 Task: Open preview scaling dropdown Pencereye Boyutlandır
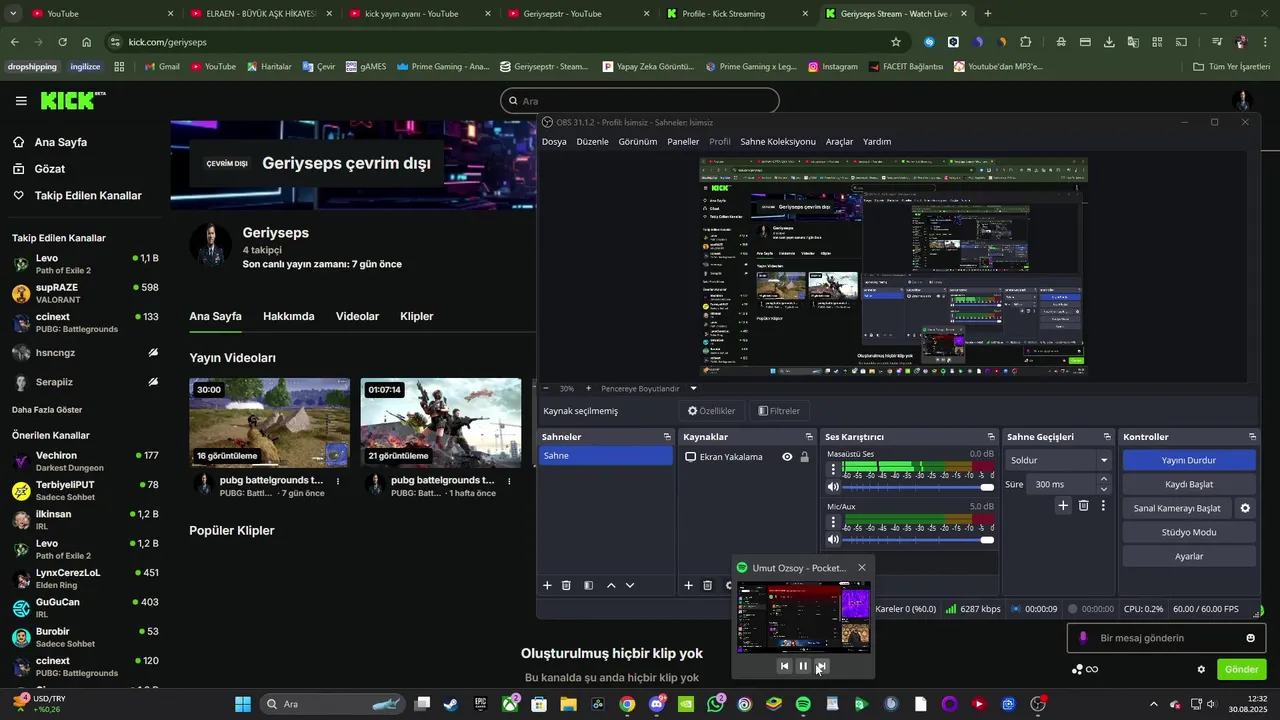pos(648,388)
